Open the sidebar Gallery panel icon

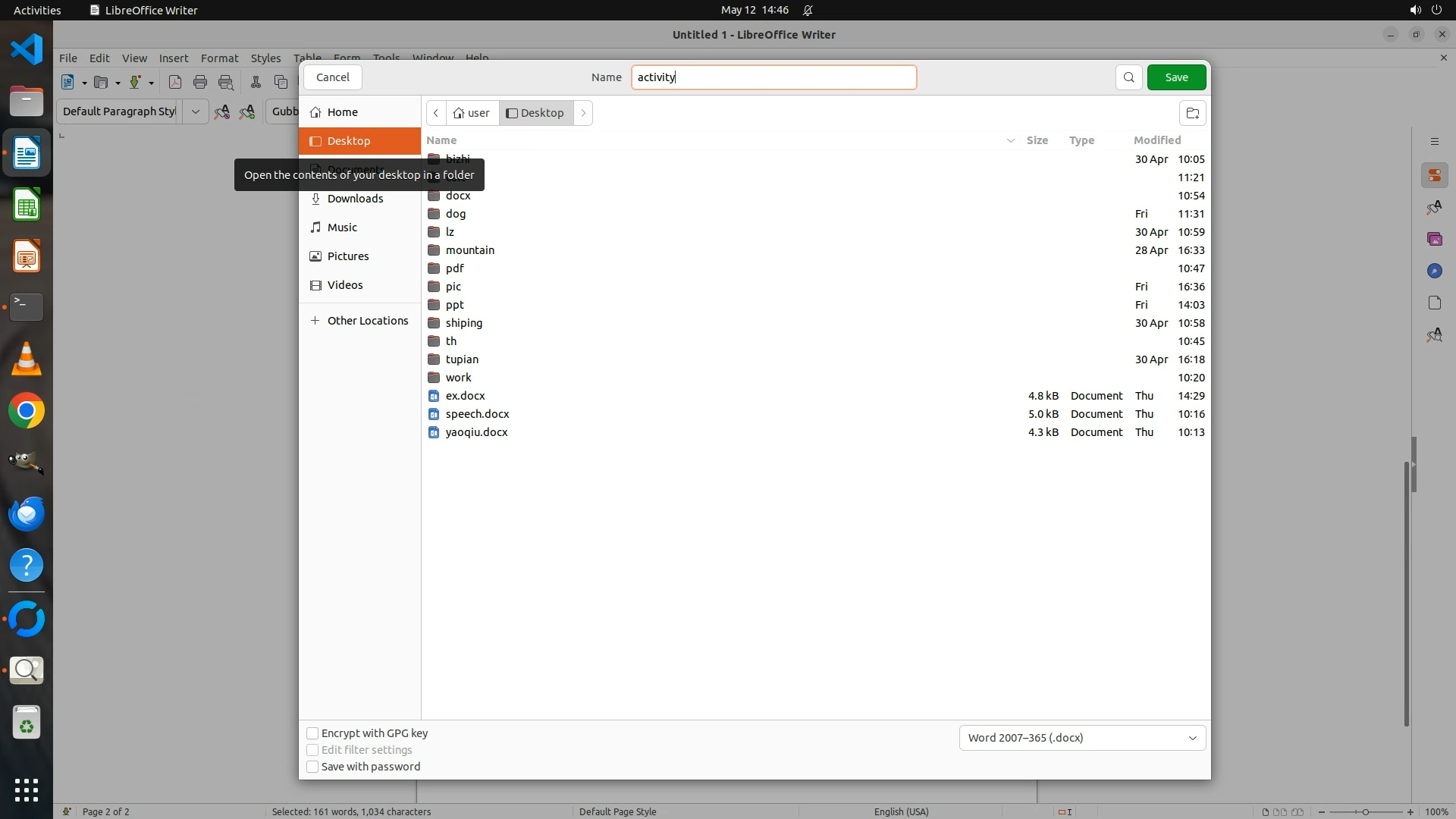click(1434, 239)
